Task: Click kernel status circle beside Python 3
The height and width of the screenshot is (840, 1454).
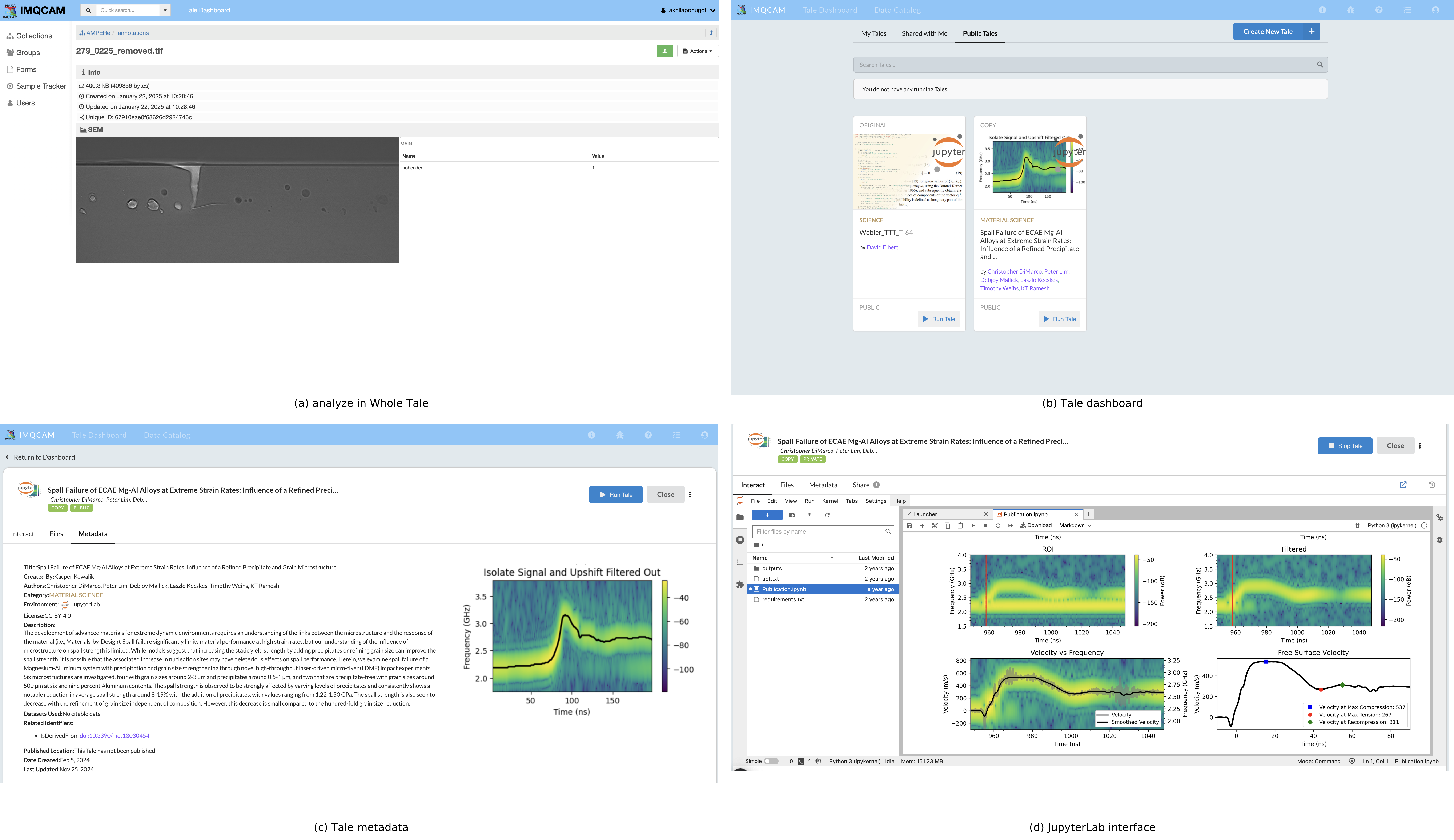Action: click(1424, 526)
